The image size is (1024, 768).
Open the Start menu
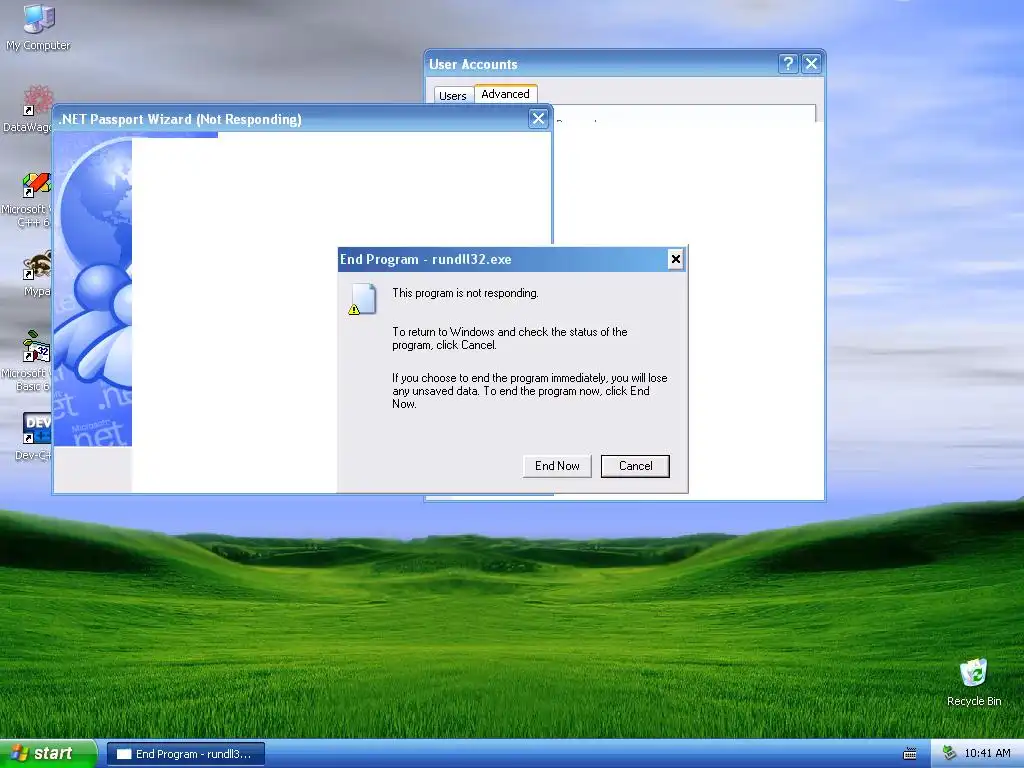point(47,754)
